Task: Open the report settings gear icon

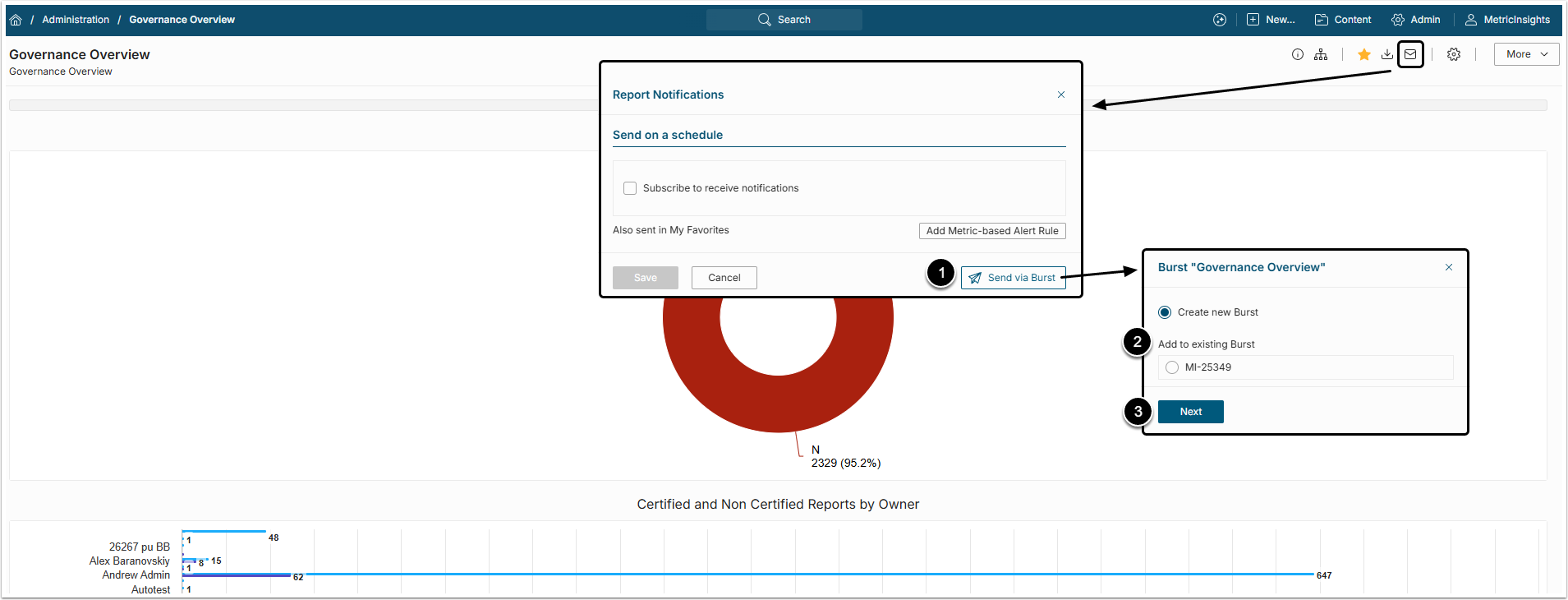Action: click(x=1454, y=54)
